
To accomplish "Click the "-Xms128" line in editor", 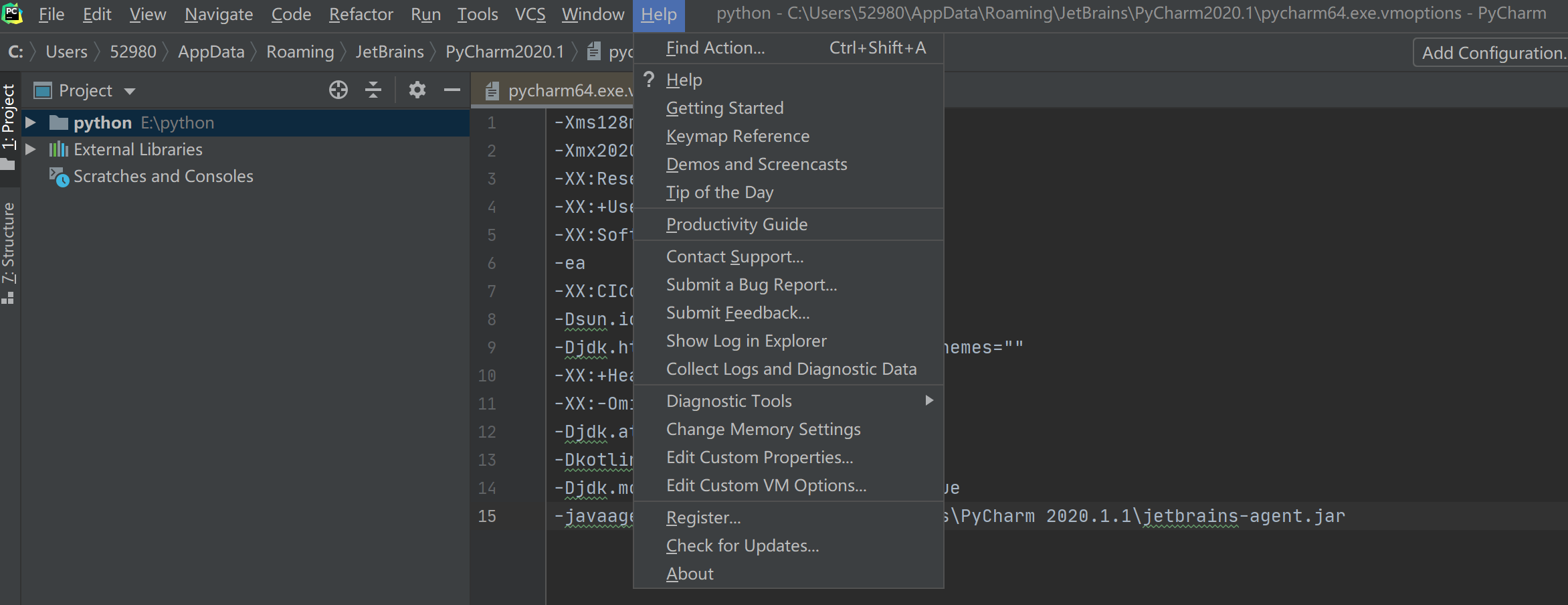I will tap(593, 122).
